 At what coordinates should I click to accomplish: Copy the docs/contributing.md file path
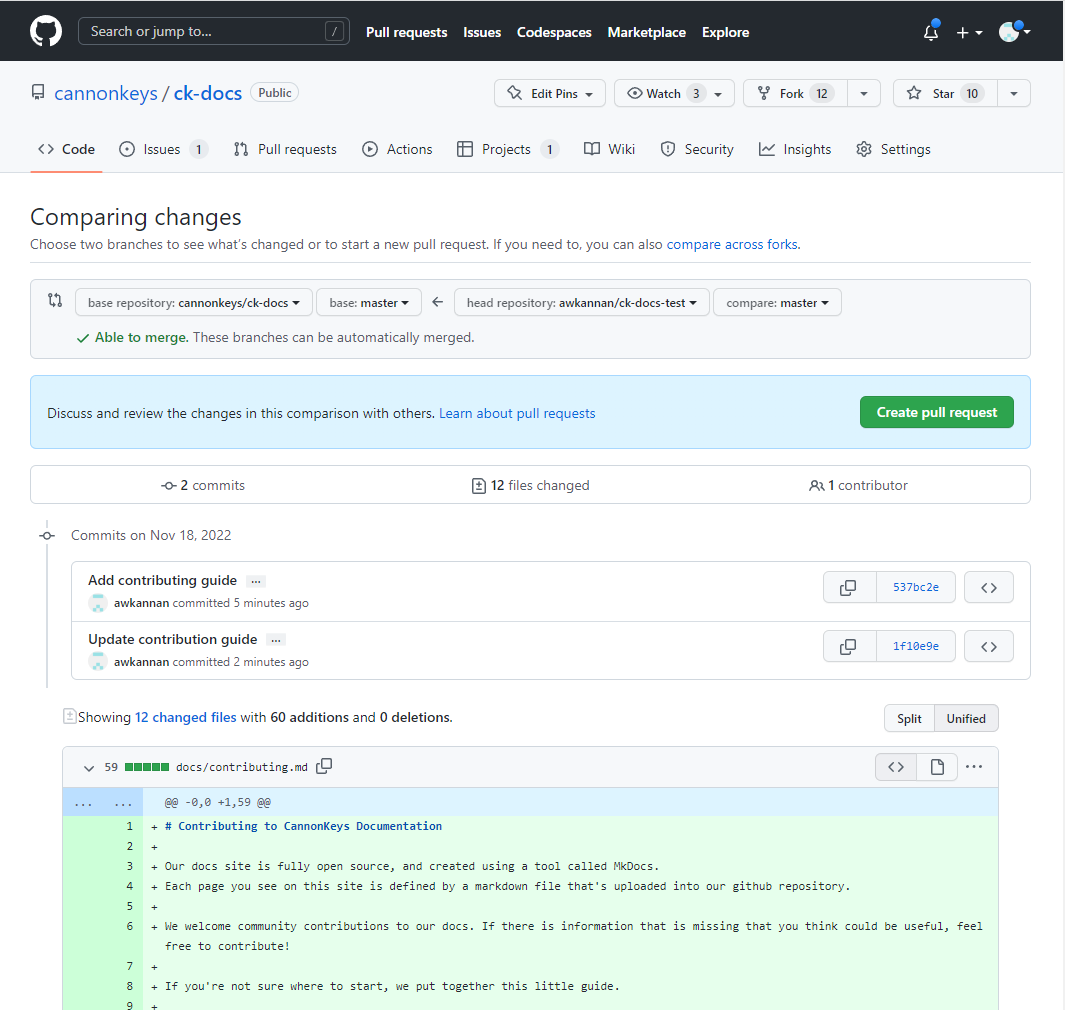pos(324,767)
